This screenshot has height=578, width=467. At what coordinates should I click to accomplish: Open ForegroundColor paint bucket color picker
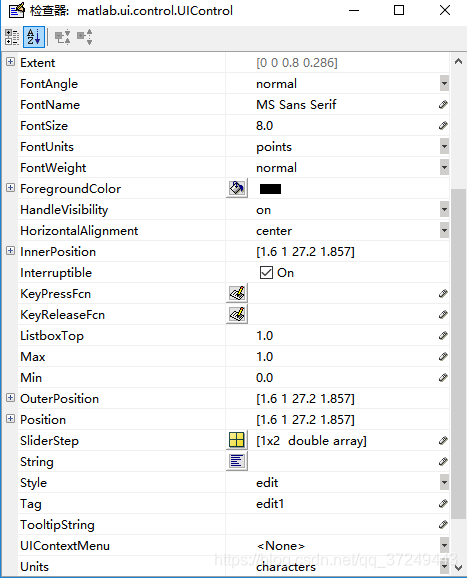tap(237, 188)
